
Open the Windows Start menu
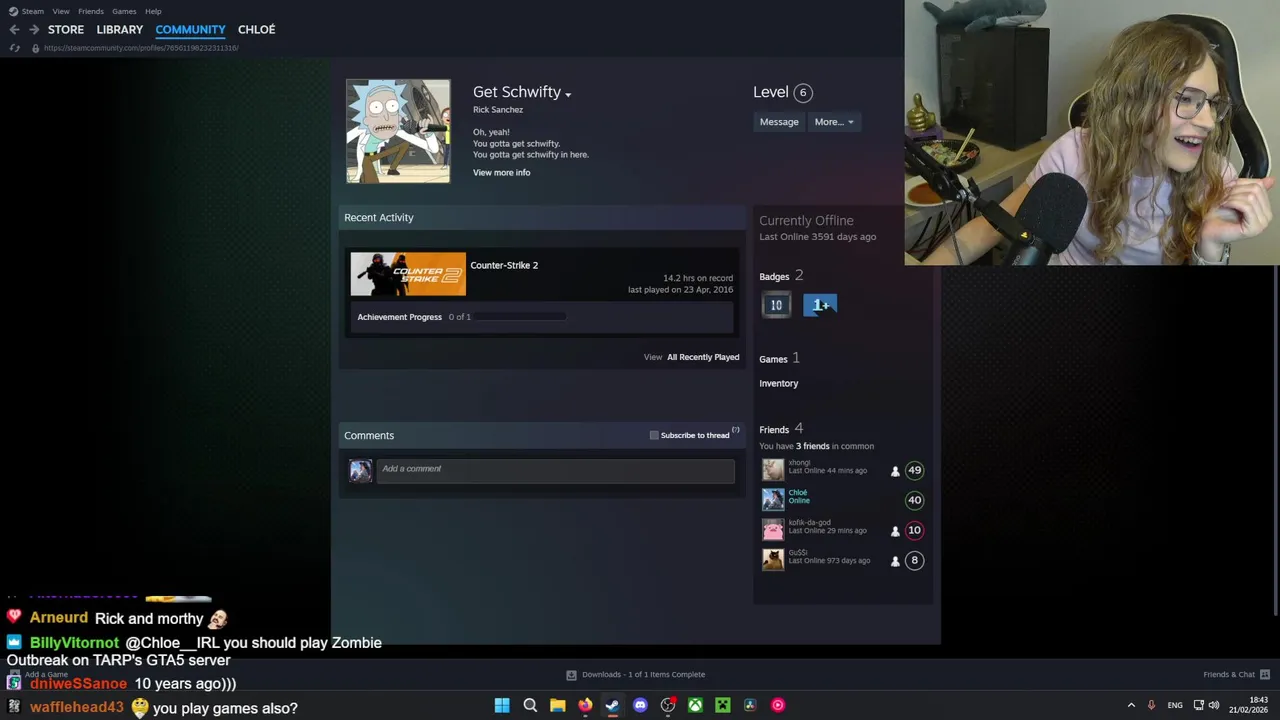tap(502, 705)
